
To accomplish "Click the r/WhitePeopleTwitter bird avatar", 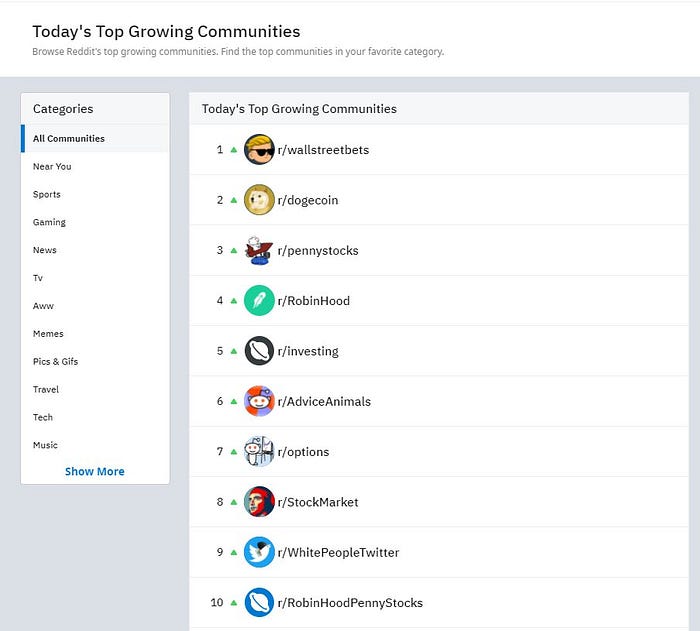I will click(x=259, y=552).
